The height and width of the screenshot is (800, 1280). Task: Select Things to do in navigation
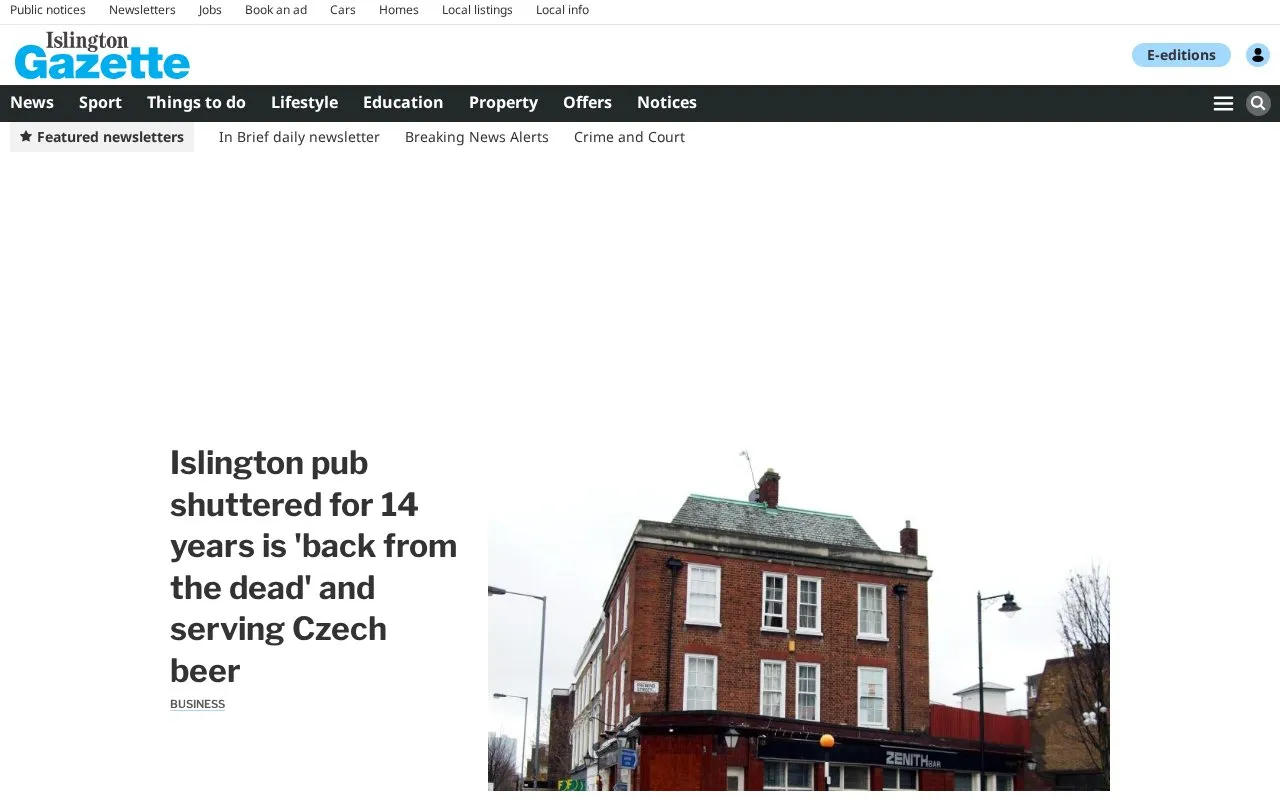(x=196, y=102)
